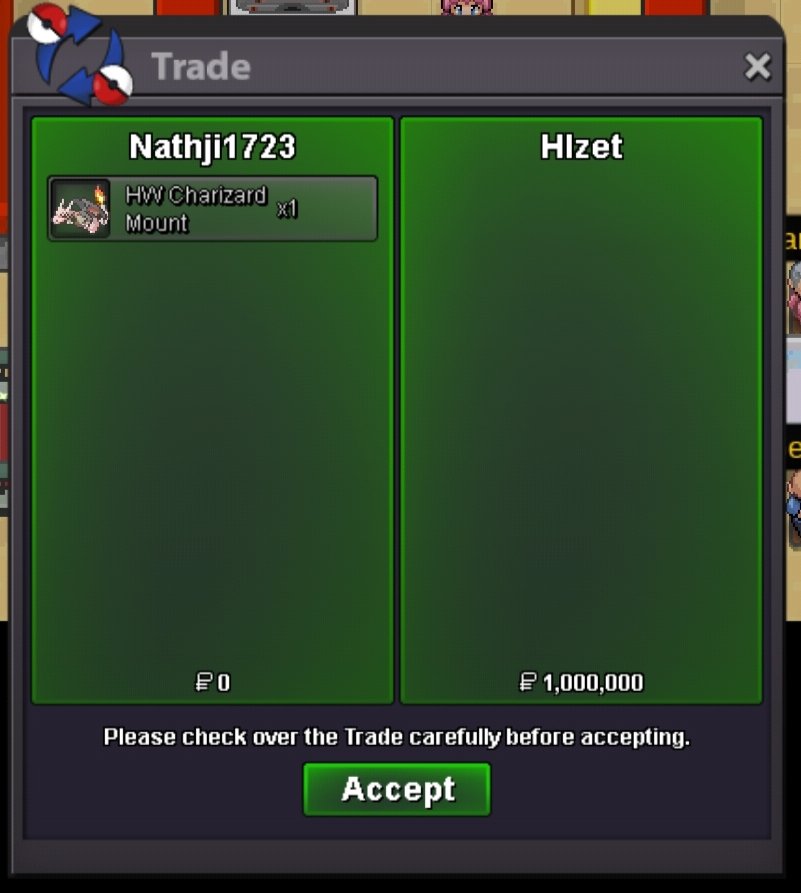Click the lower character sprite at right edge
Viewport: 801px width, 893px height.
tap(794, 509)
